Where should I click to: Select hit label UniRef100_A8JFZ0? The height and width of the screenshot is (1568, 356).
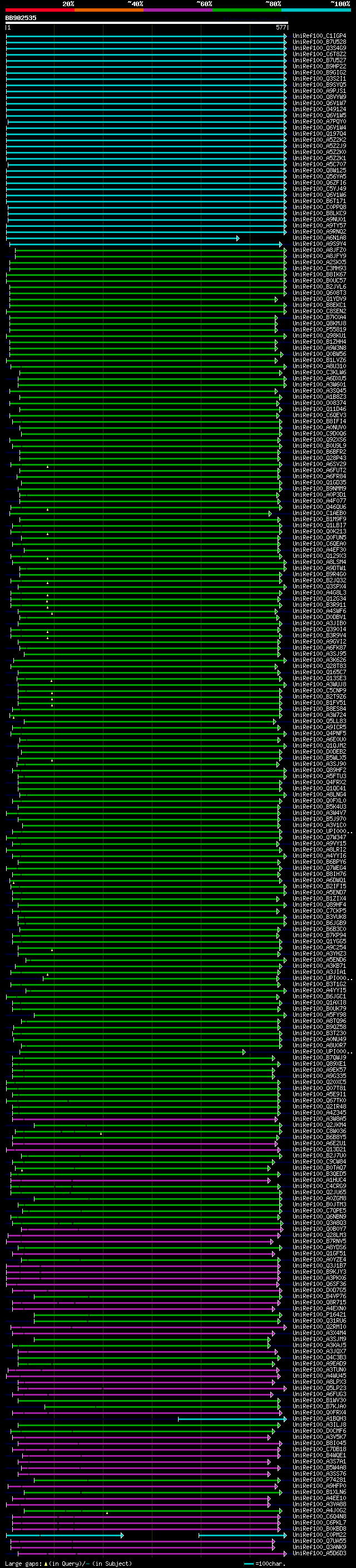click(319, 250)
